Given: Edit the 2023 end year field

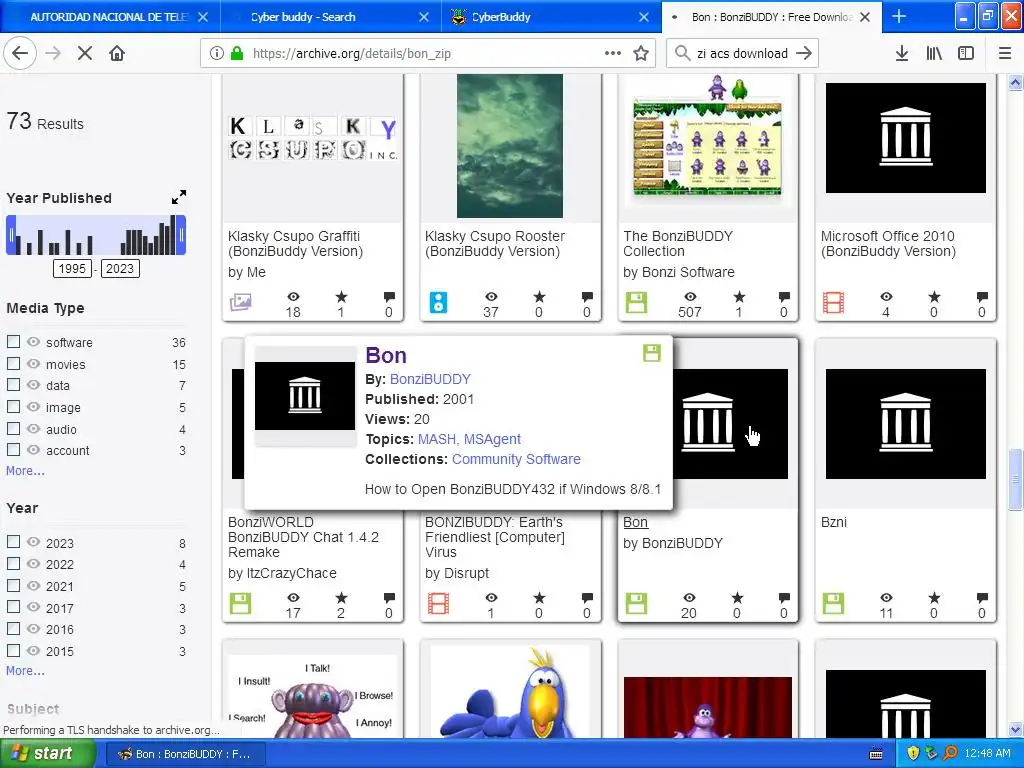Looking at the screenshot, I should pyautogui.click(x=120, y=268).
